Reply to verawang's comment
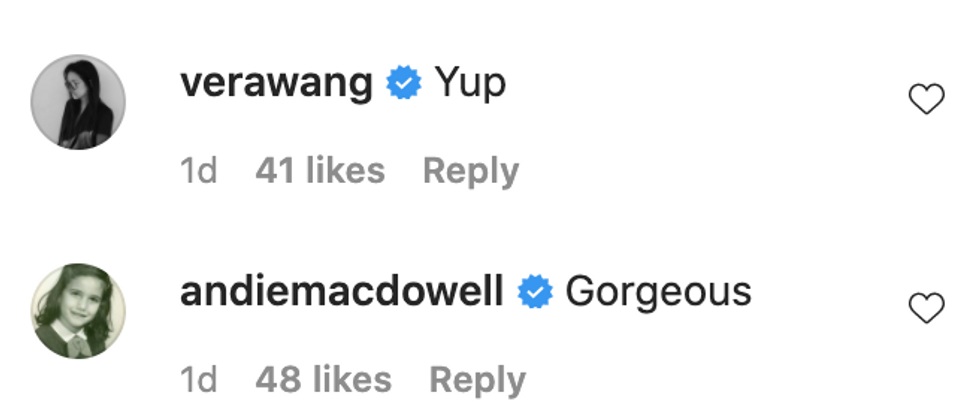980x403 pixels. (x=471, y=172)
